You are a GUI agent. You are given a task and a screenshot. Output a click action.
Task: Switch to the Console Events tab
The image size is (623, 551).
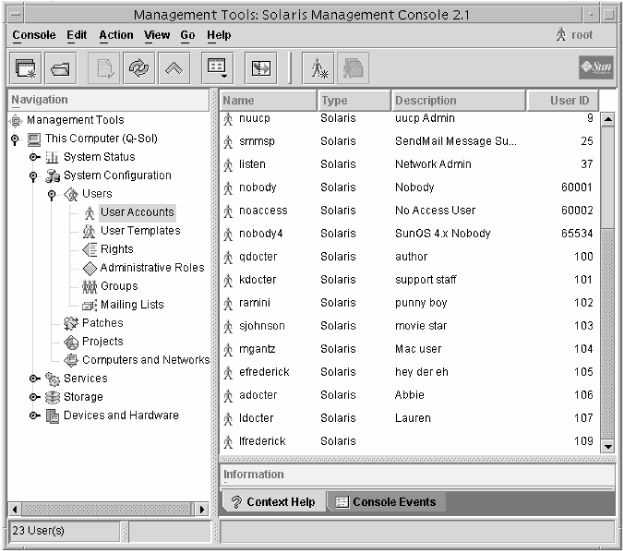click(385, 502)
